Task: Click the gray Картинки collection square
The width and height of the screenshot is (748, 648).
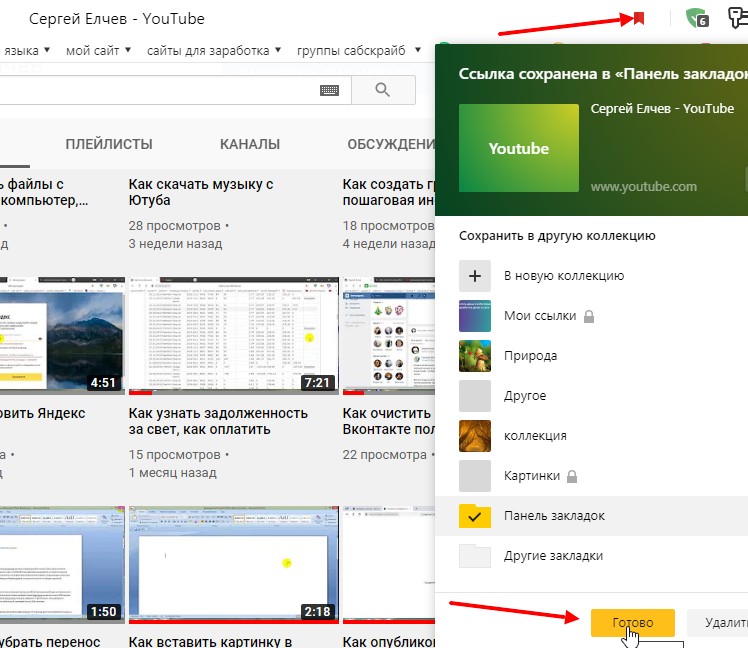Action: click(475, 476)
